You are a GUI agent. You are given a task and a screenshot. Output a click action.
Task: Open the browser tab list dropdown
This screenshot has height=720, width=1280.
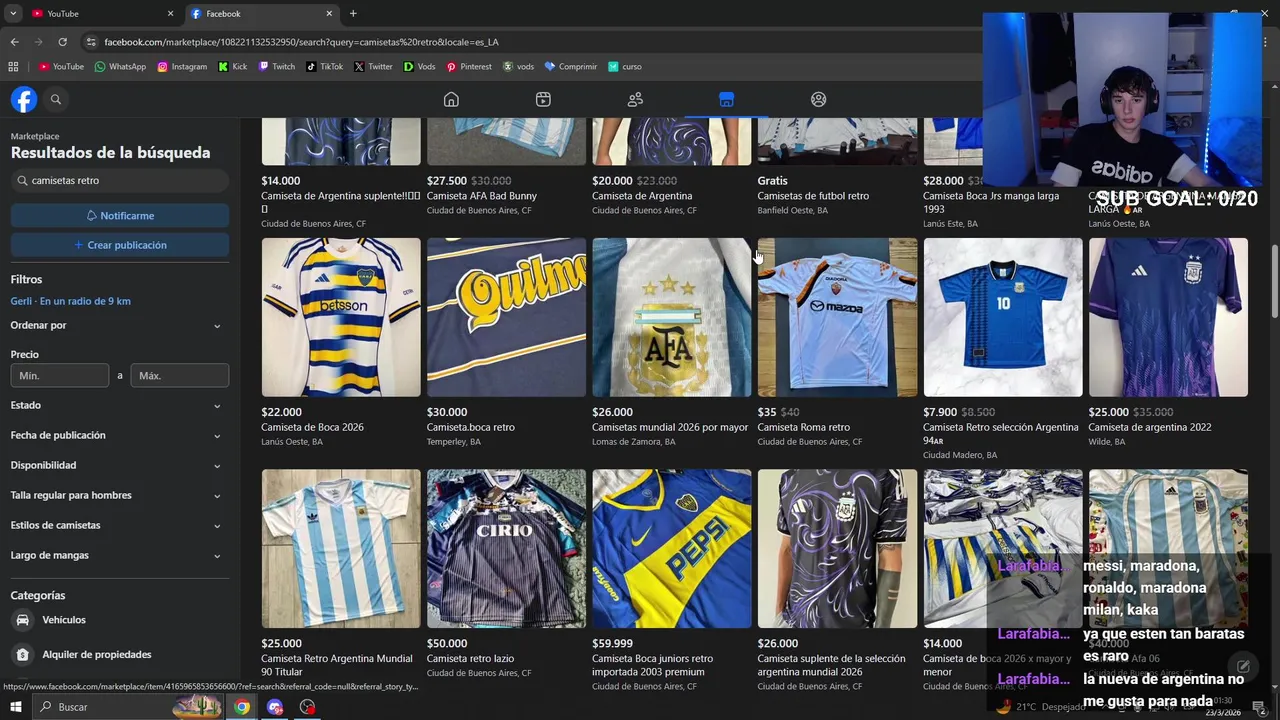(x=13, y=13)
